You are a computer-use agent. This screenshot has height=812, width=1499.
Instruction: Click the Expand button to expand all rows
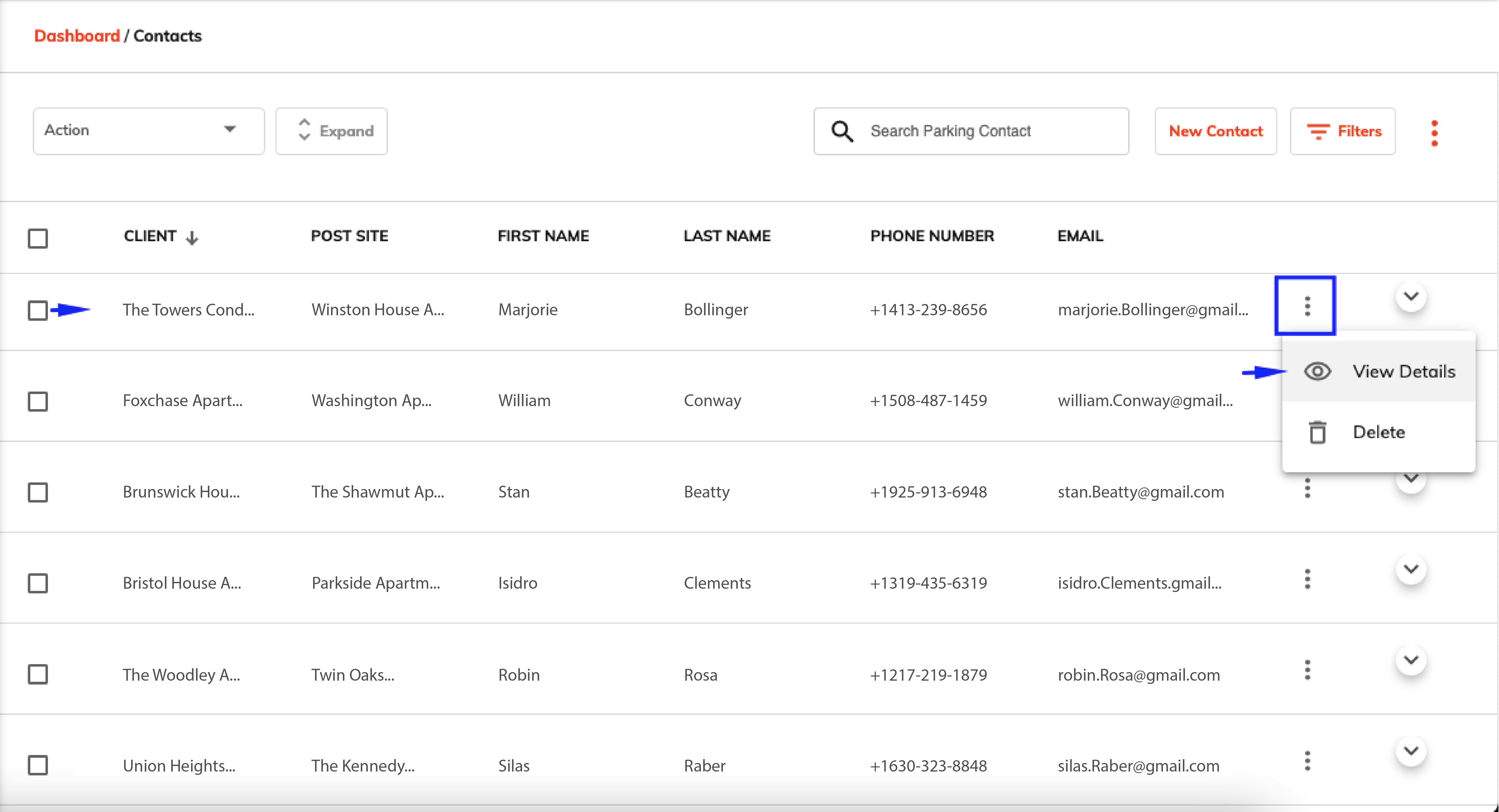(331, 131)
